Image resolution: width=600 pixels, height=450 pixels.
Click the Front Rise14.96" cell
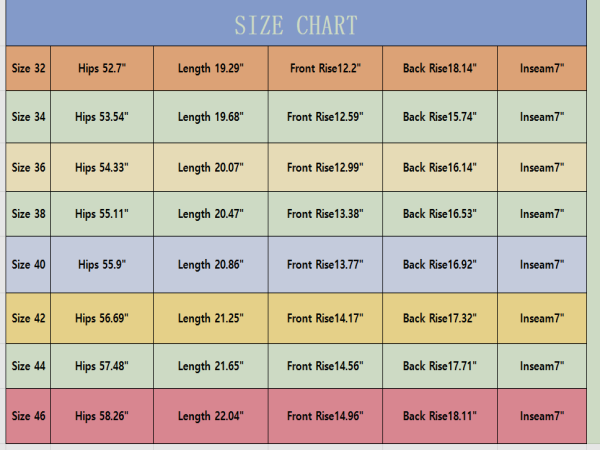(x=325, y=416)
